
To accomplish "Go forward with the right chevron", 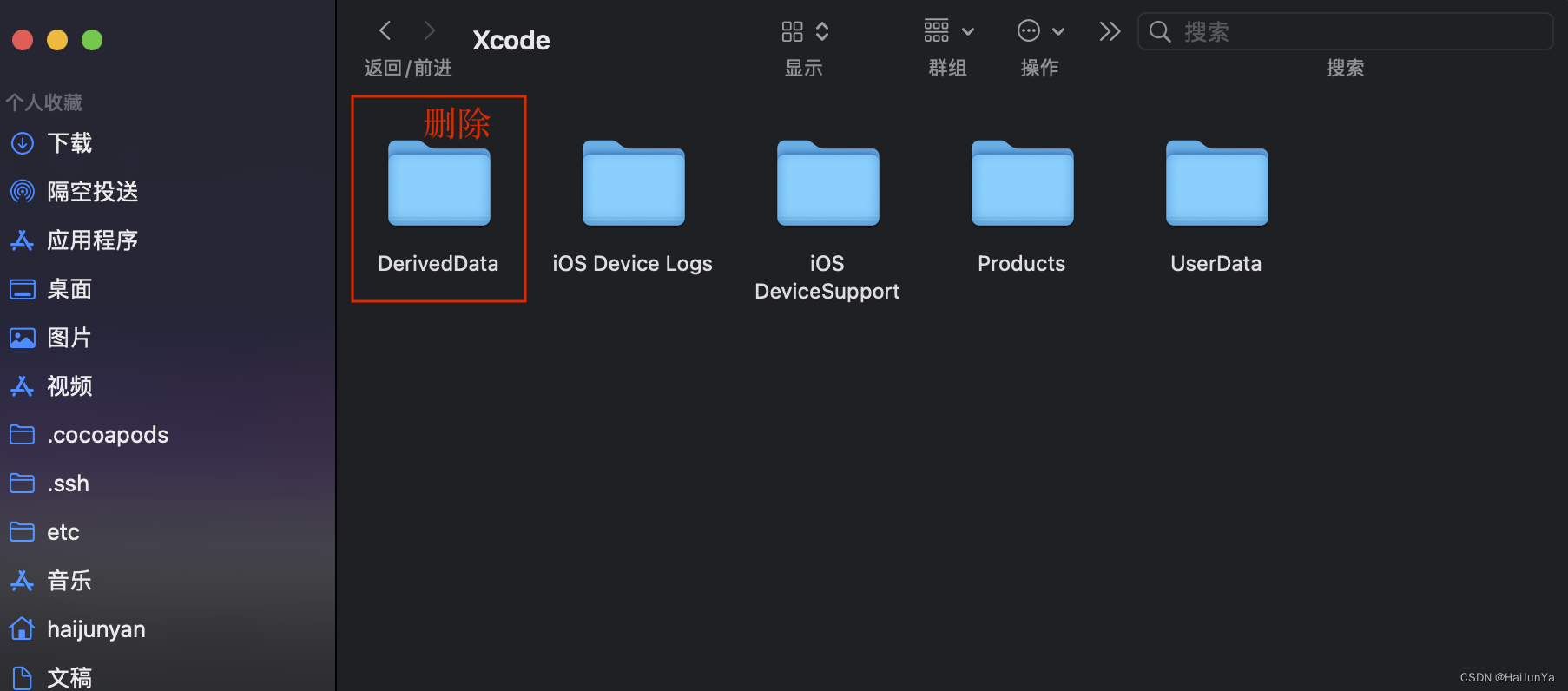I will (429, 31).
